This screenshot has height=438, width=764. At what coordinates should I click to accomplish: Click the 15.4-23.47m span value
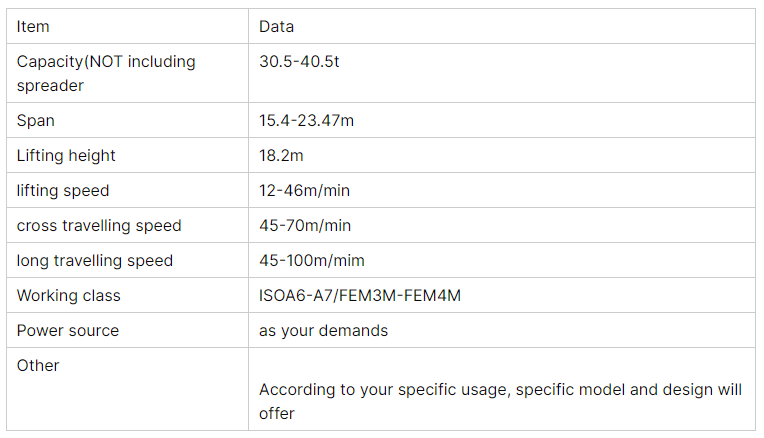pos(306,121)
